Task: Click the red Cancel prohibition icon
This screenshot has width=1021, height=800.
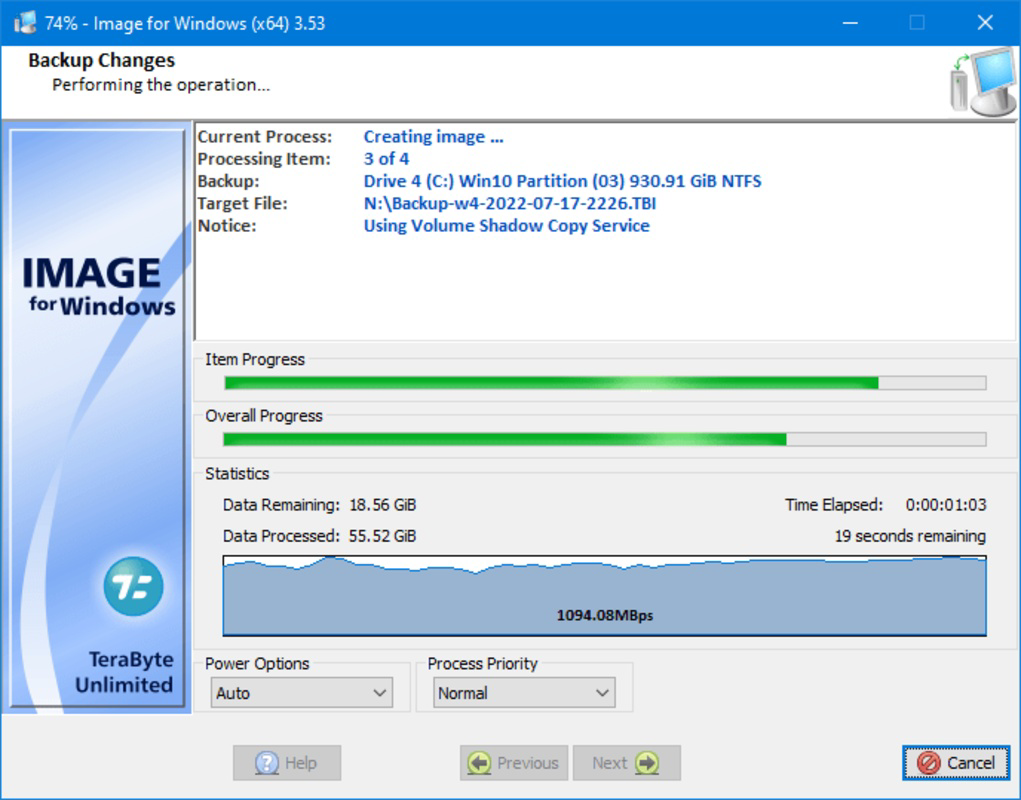Action: click(929, 762)
